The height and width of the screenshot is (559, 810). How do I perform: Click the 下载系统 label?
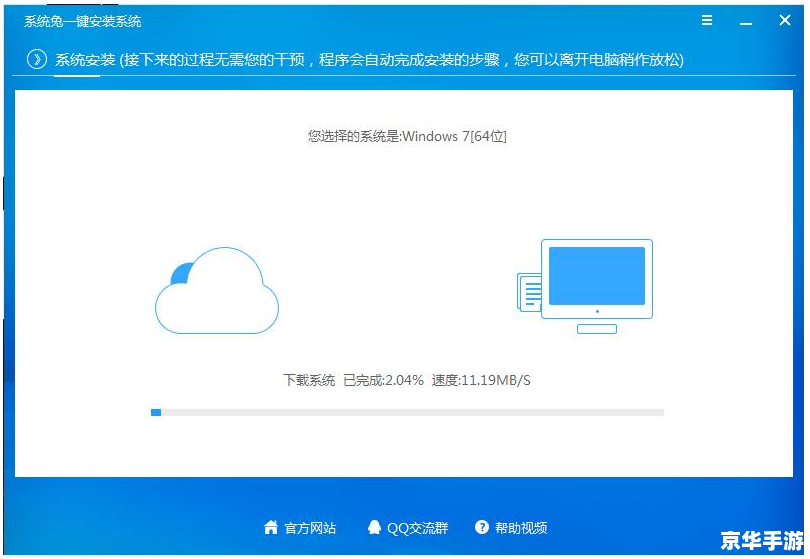tap(309, 380)
